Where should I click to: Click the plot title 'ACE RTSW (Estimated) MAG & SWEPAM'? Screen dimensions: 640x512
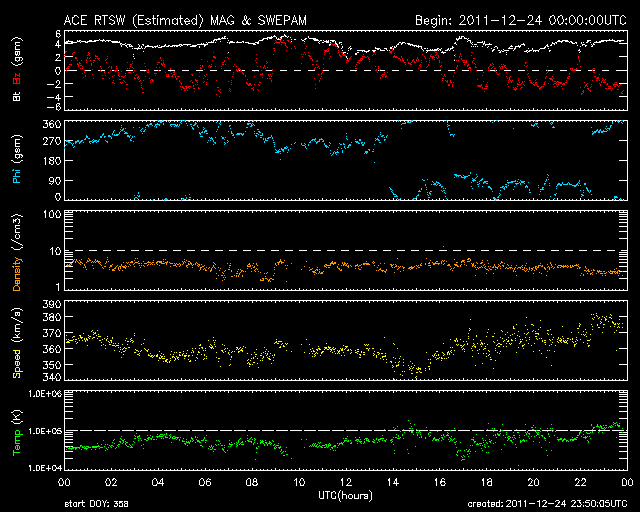click(x=185, y=20)
